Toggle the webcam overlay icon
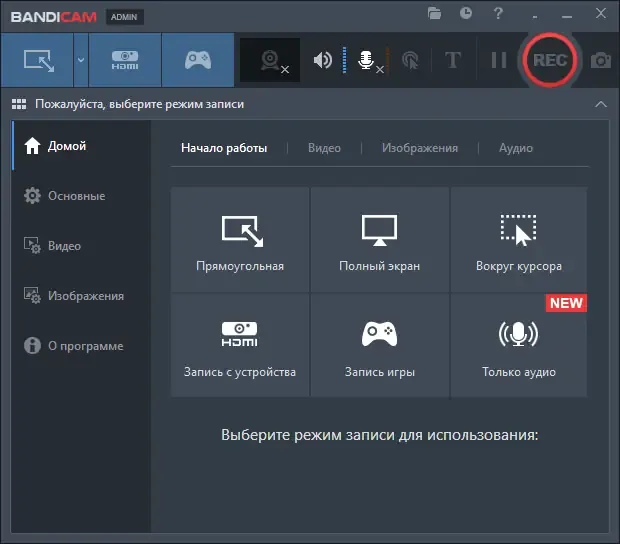This screenshot has height=544, width=620. pyautogui.click(x=270, y=60)
